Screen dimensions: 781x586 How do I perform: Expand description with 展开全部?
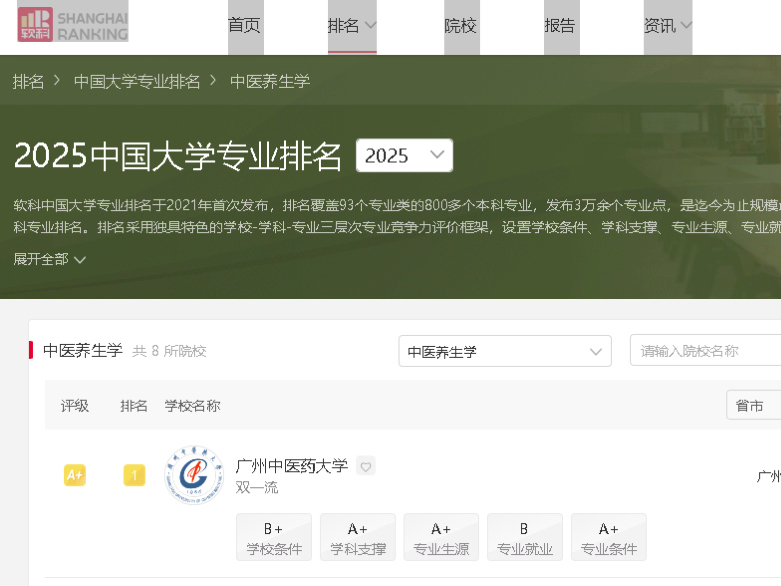pyautogui.click(x=49, y=259)
